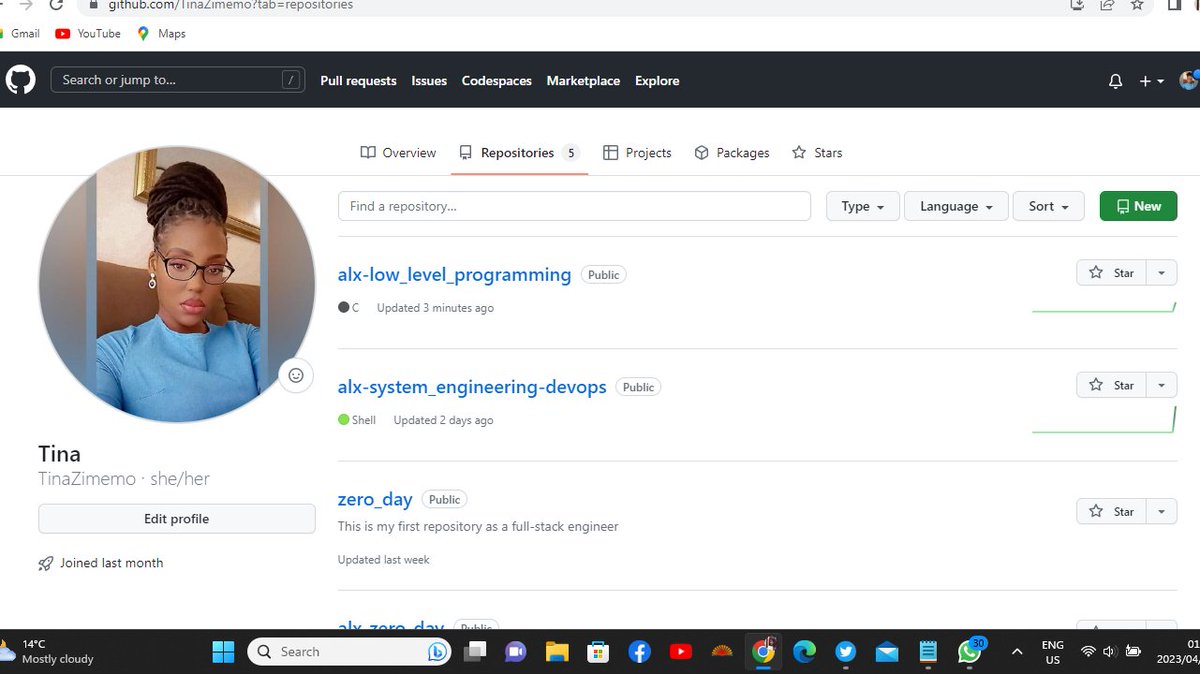
Task: Open the zero_day repository
Action: point(375,499)
